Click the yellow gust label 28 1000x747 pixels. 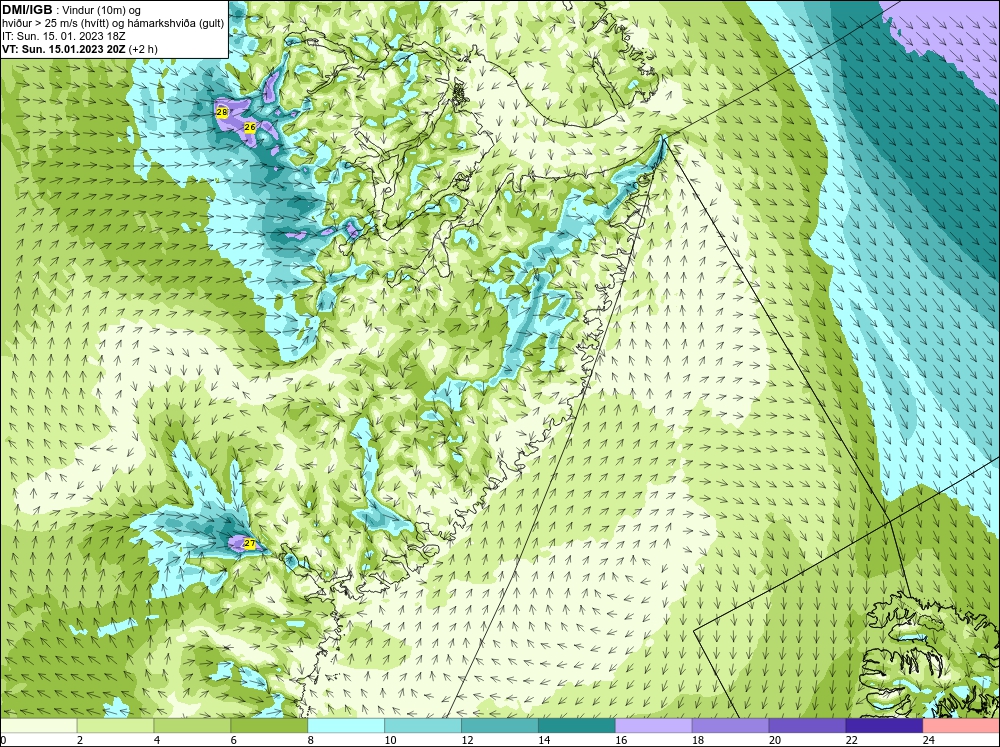click(x=222, y=112)
